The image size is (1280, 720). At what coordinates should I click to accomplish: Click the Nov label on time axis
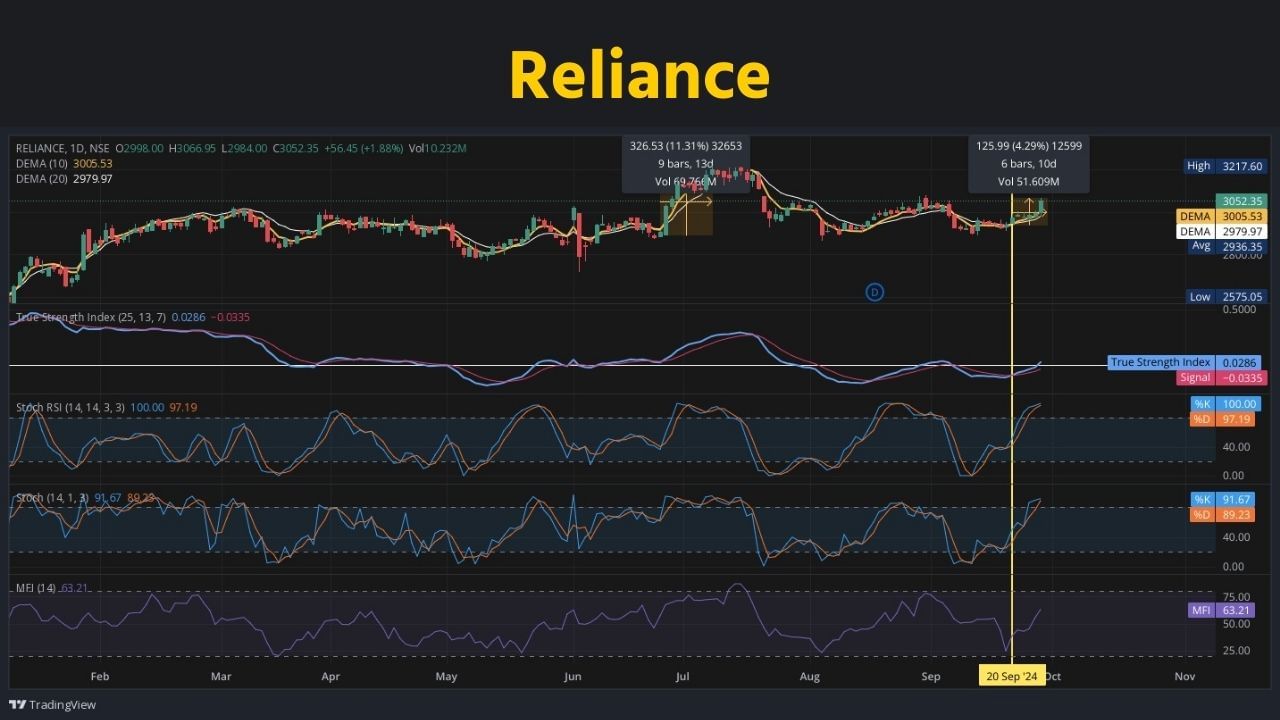click(1185, 677)
